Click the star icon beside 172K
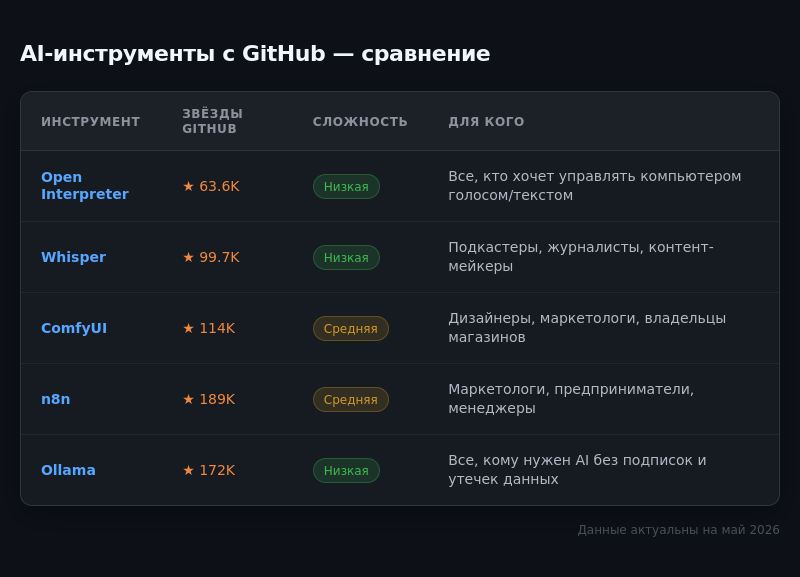 point(188,470)
